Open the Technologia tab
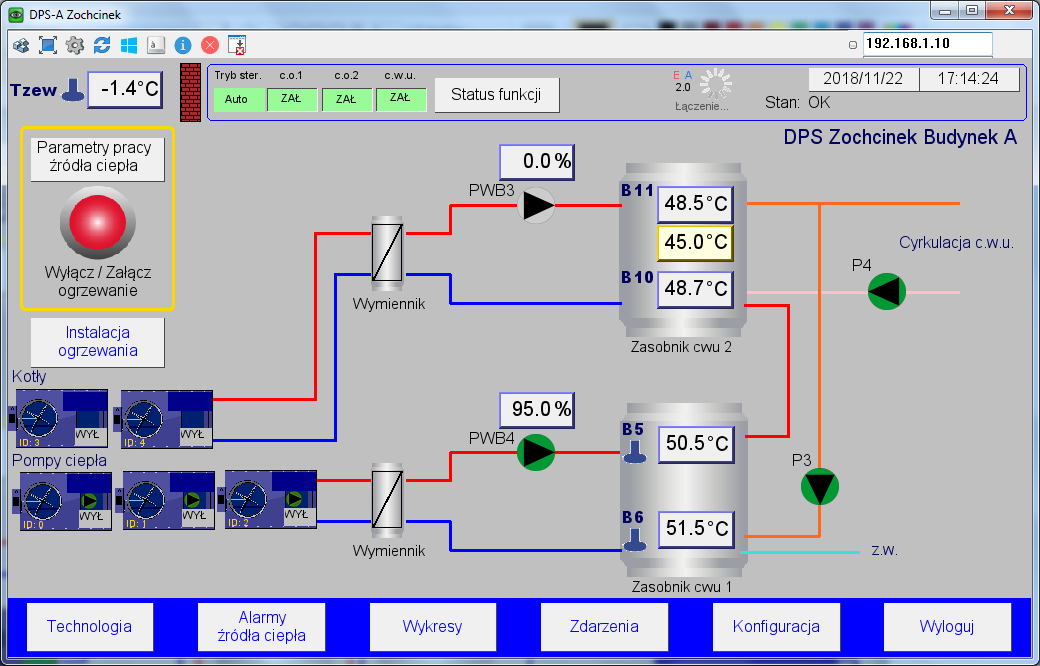Image resolution: width=1040 pixels, height=666 pixels. 90,627
